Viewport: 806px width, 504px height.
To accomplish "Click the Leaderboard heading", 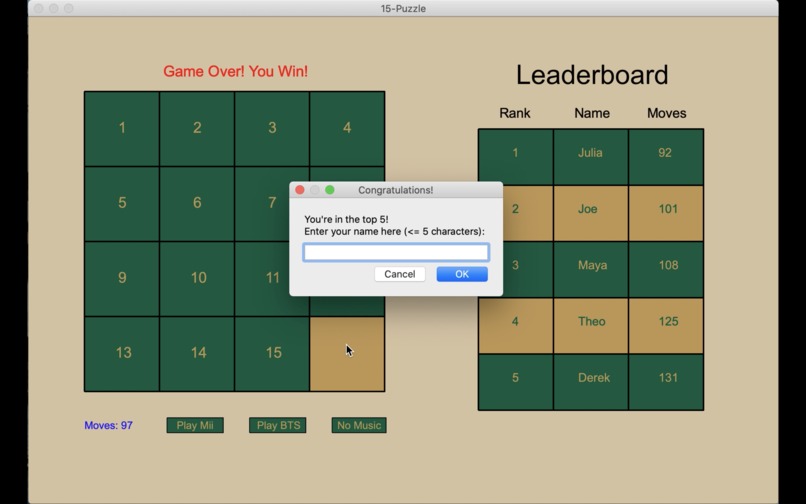I will click(x=592, y=75).
